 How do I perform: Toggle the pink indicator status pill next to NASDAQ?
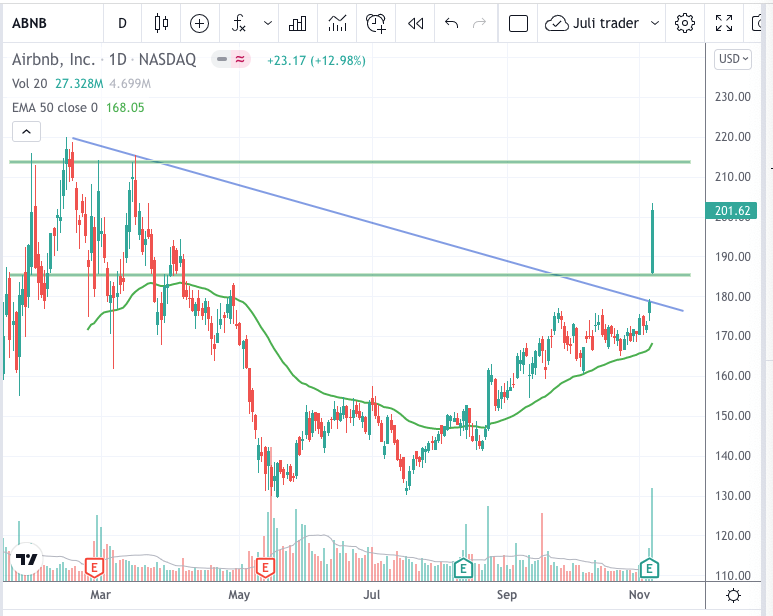tap(240, 60)
